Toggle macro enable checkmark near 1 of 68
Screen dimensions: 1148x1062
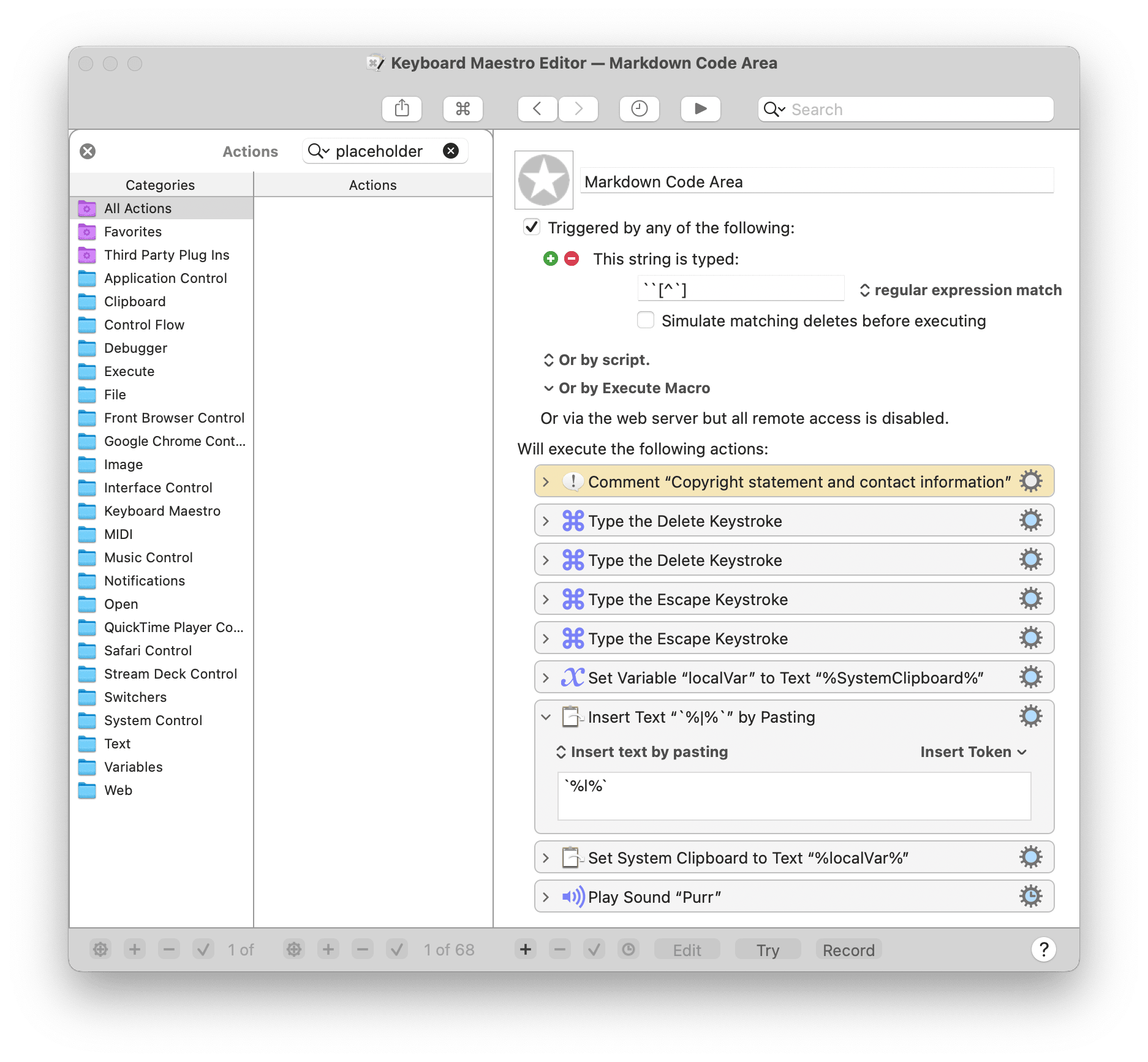(x=397, y=949)
